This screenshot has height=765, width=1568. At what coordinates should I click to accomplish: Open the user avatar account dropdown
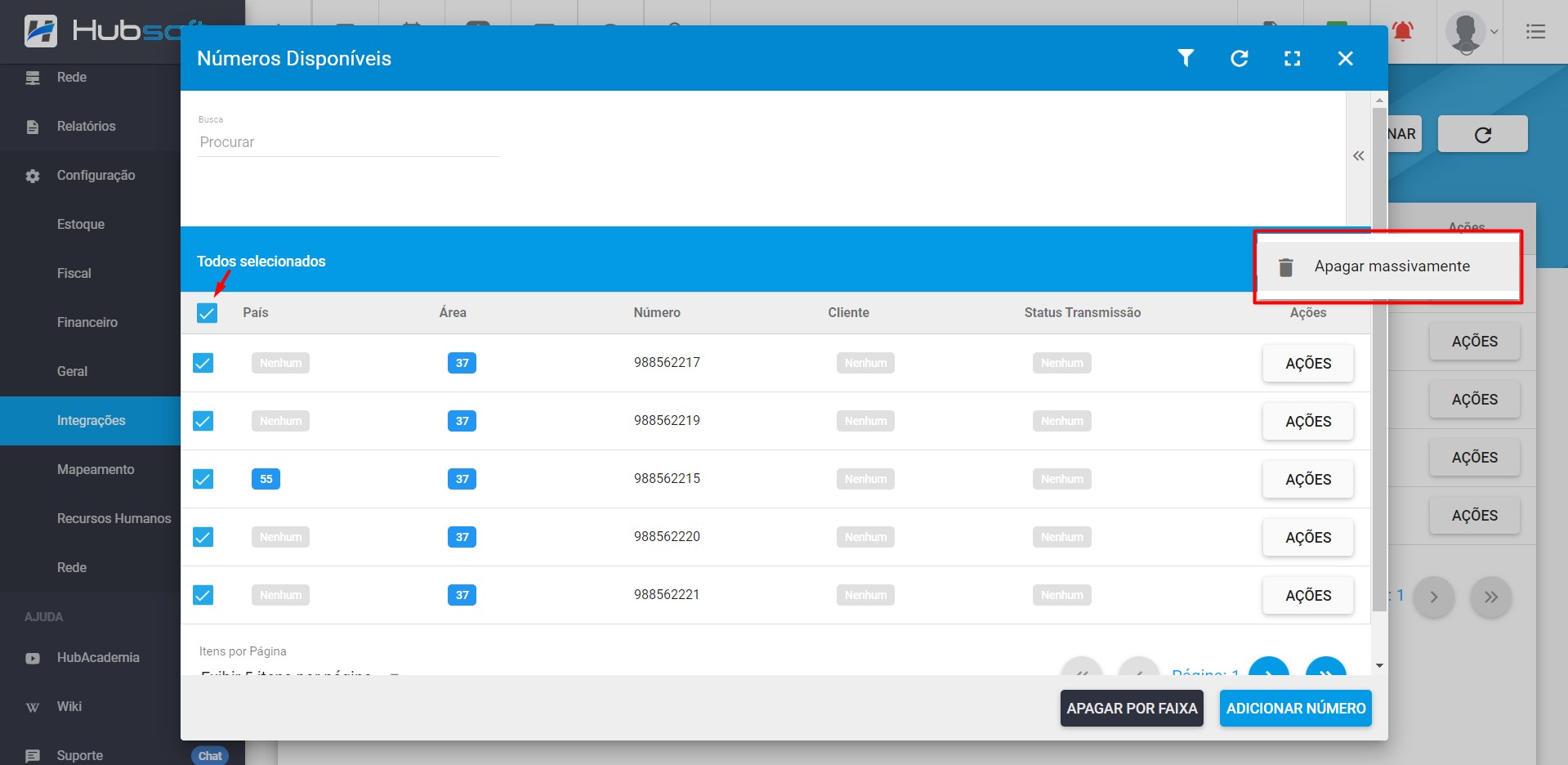[x=1471, y=32]
